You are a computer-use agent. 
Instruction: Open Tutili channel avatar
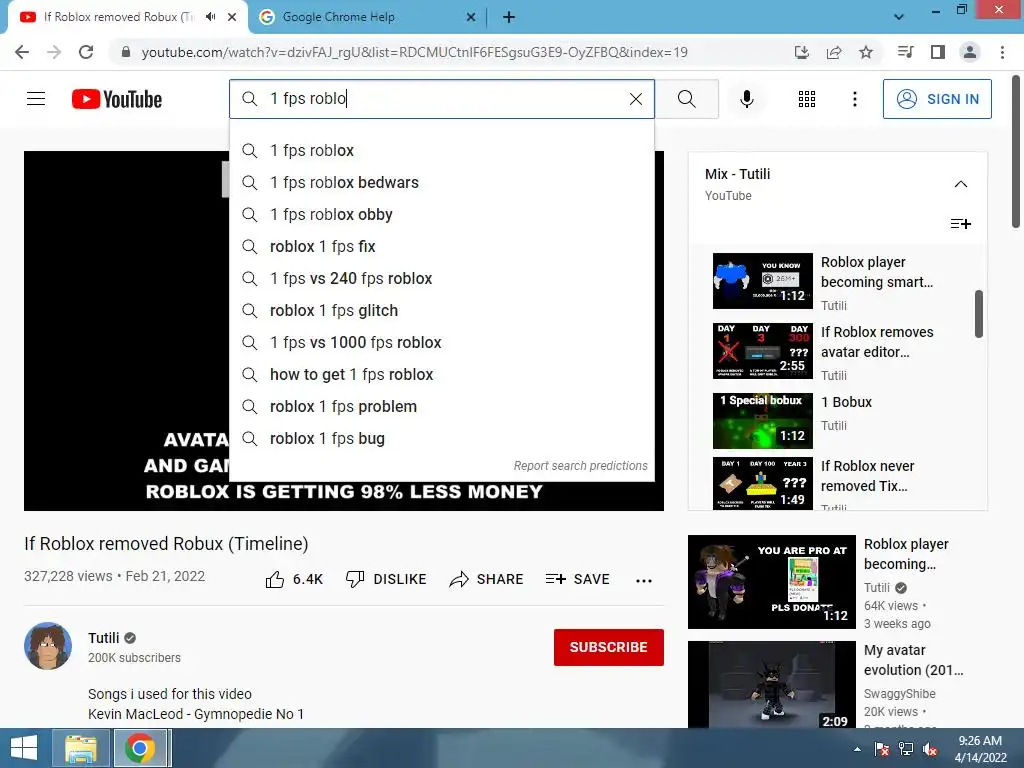click(x=48, y=646)
